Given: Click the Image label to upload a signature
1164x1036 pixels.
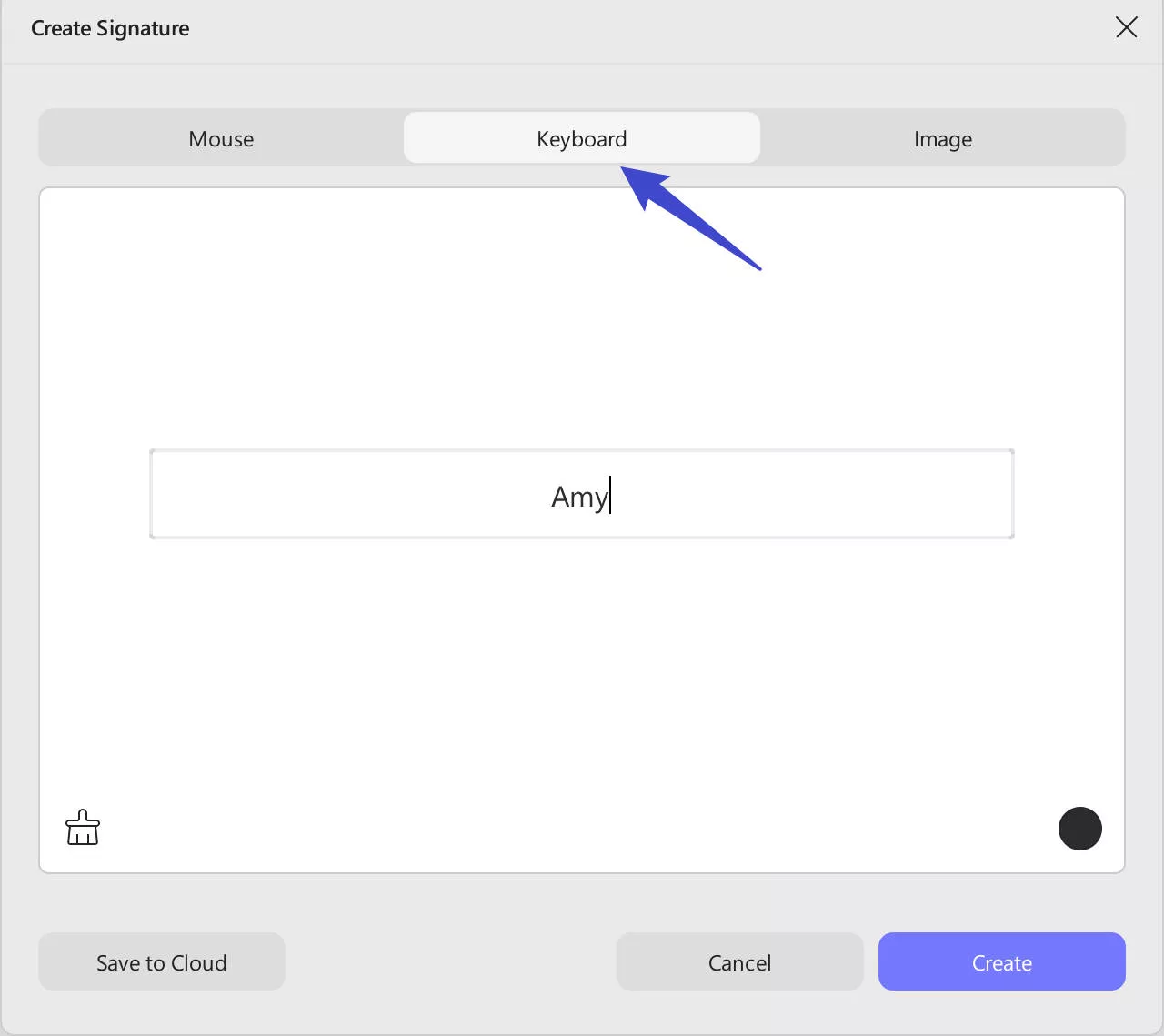Looking at the screenshot, I should tap(942, 139).
